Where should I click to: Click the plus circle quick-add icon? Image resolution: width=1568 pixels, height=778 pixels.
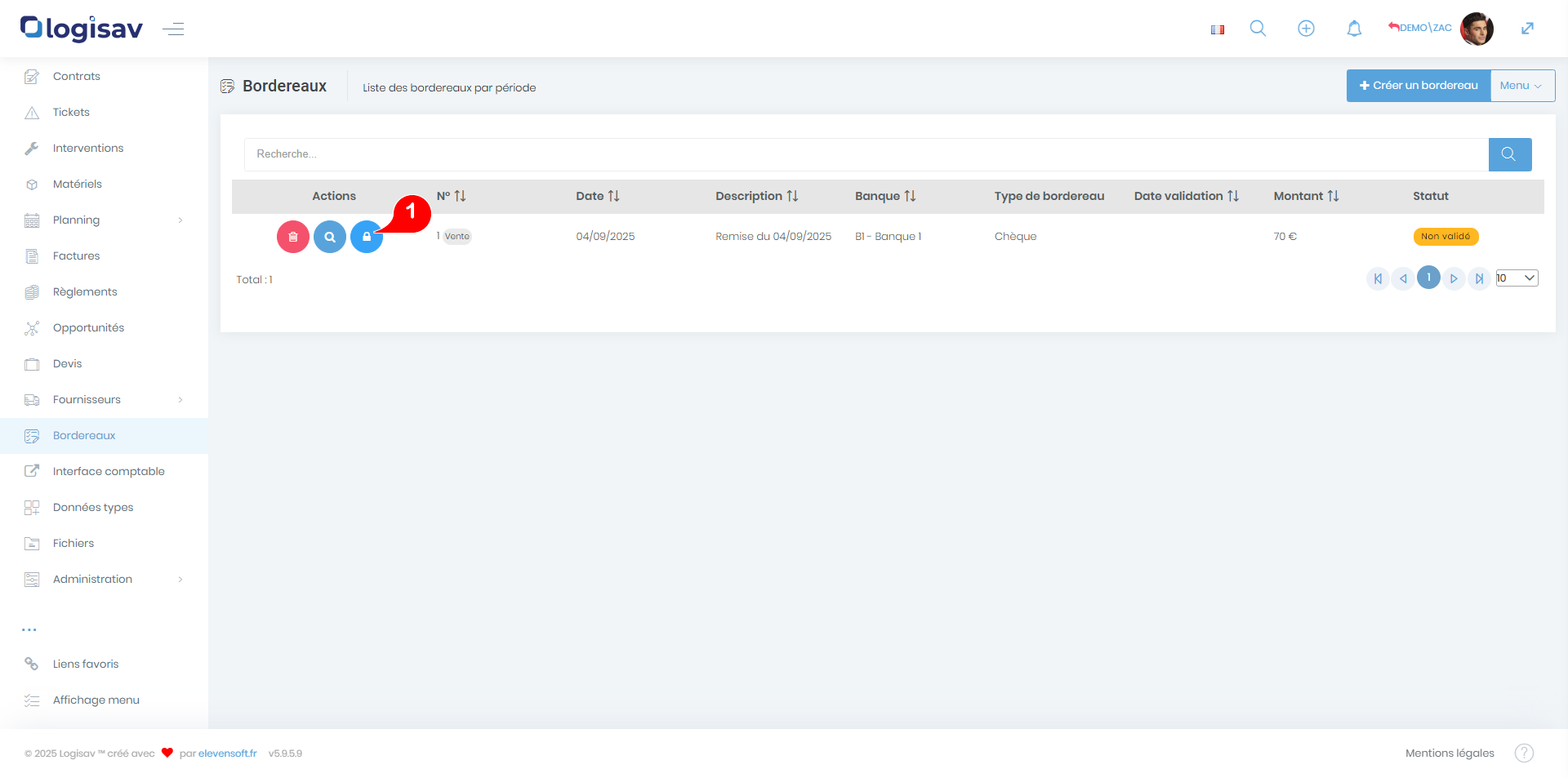1306,29
